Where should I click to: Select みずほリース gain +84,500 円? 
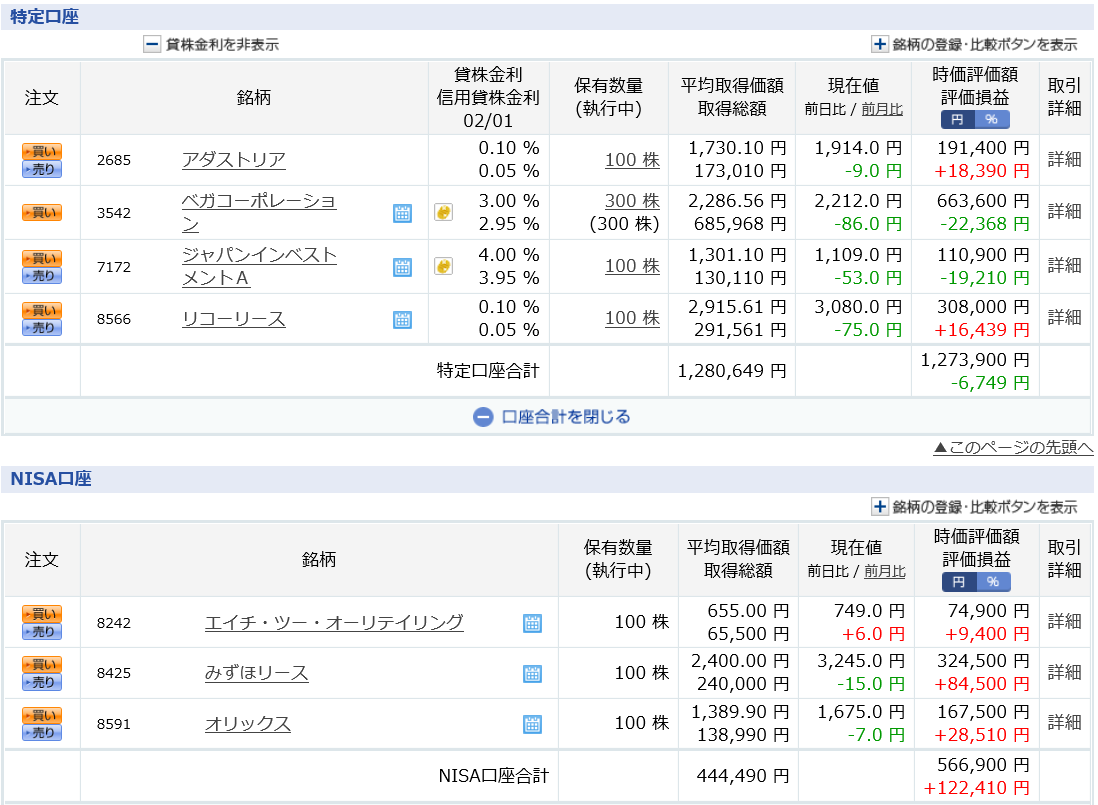coord(982,684)
